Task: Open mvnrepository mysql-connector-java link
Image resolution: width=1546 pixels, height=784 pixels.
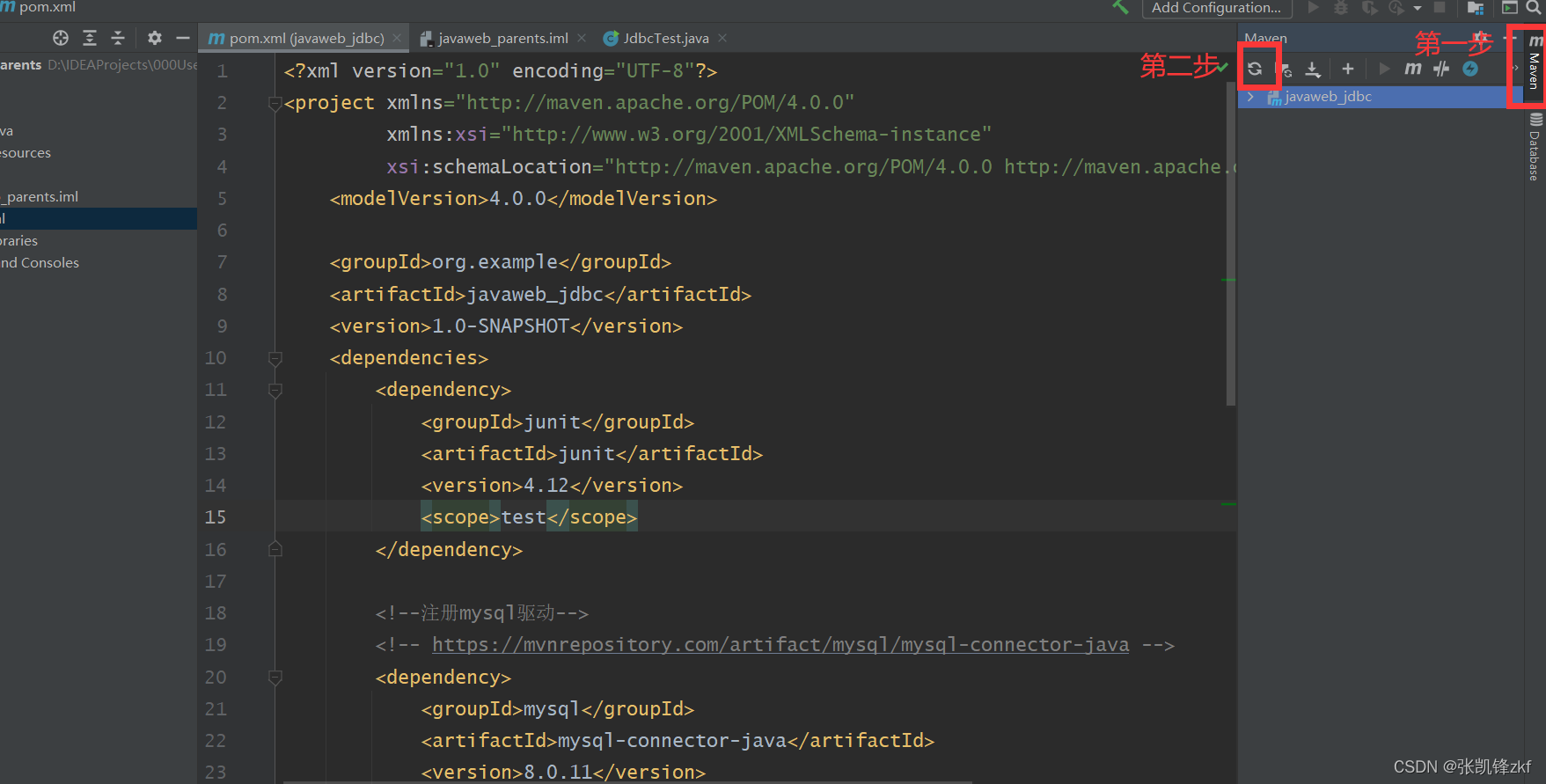Action: pyautogui.click(x=780, y=644)
